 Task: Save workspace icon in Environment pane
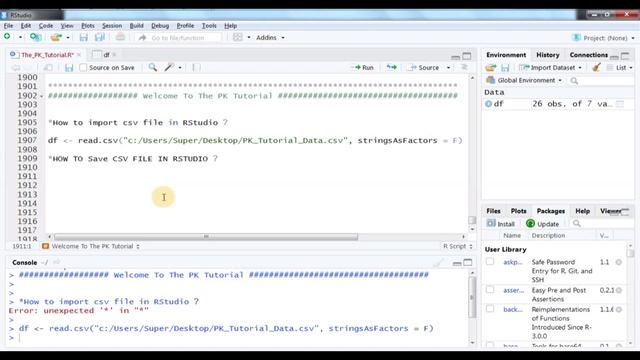(x=505, y=68)
